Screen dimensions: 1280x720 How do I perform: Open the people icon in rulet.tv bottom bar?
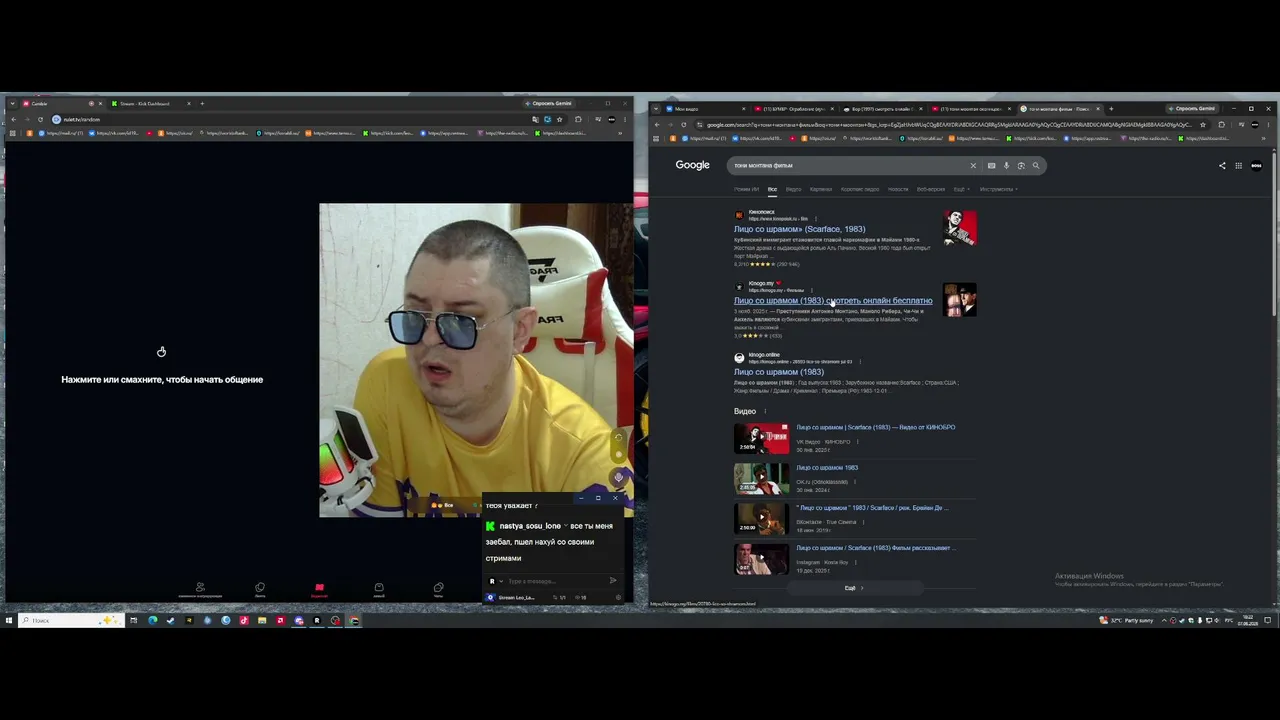(x=200, y=589)
